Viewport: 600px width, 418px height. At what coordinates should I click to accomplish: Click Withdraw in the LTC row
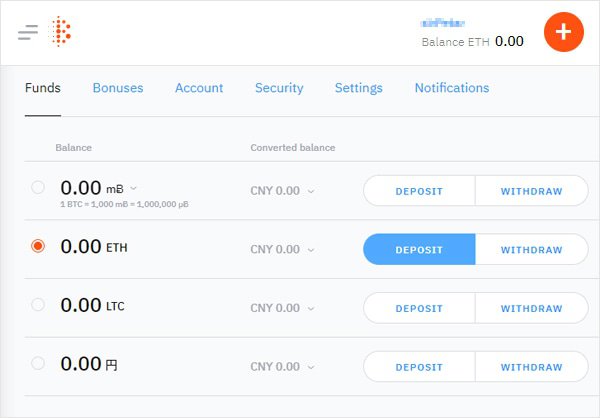click(x=532, y=308)
